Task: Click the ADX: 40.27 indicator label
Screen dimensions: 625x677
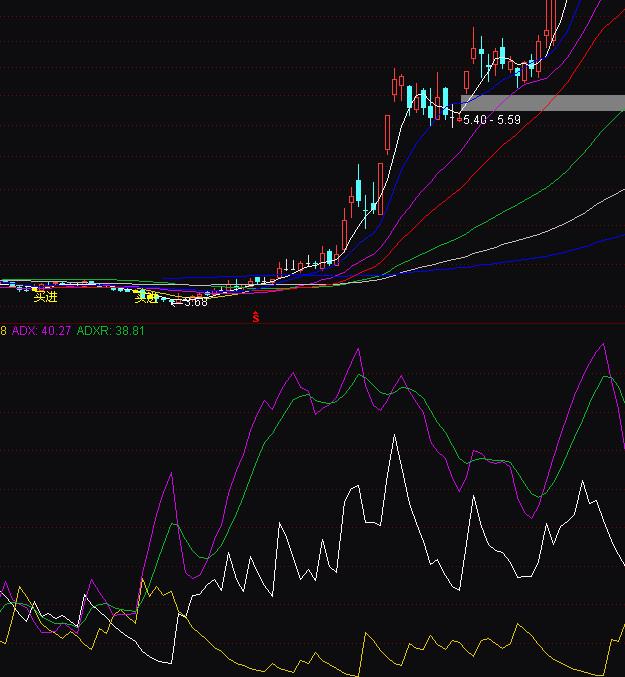Action: coord(41,331)
